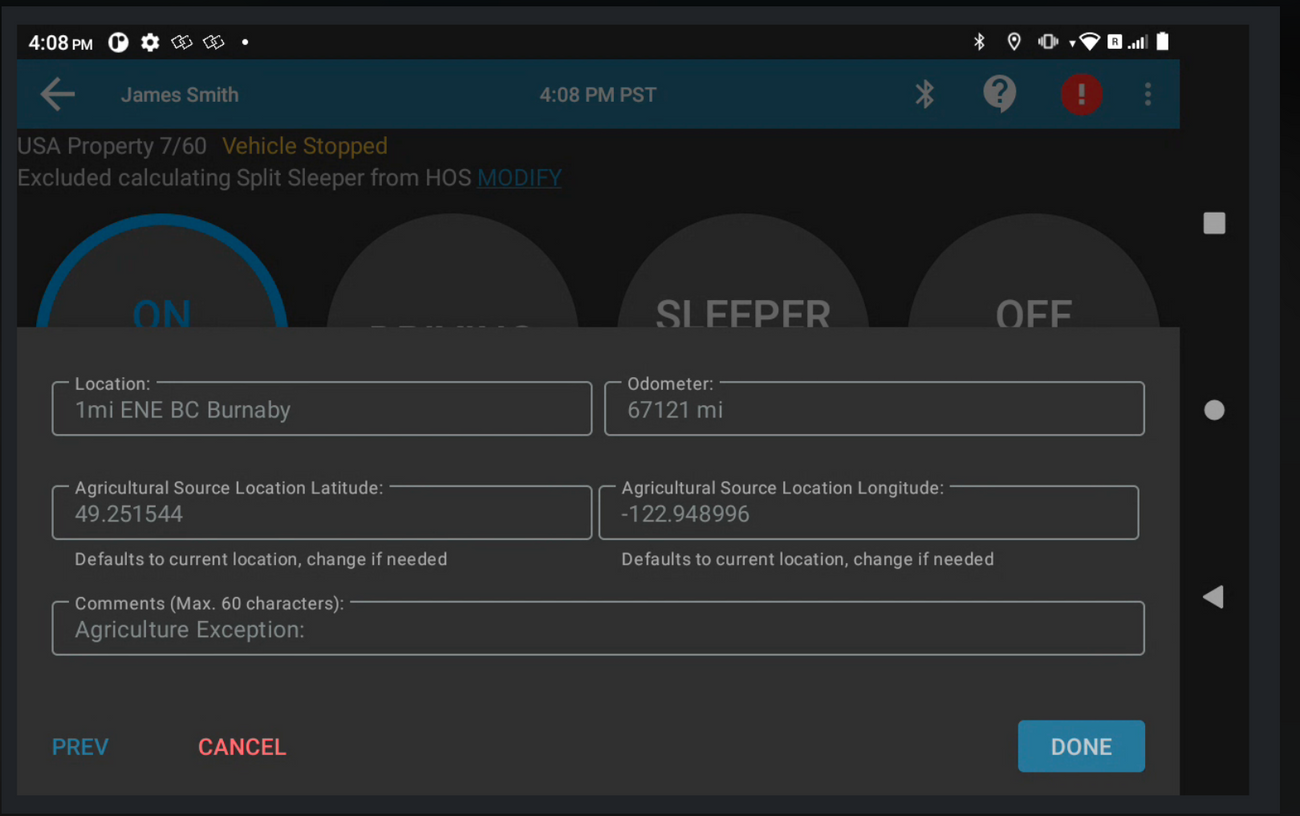1300x816 pixels.
Task: Select the SLEEPER duty status circle
Action: pos(743,290)
